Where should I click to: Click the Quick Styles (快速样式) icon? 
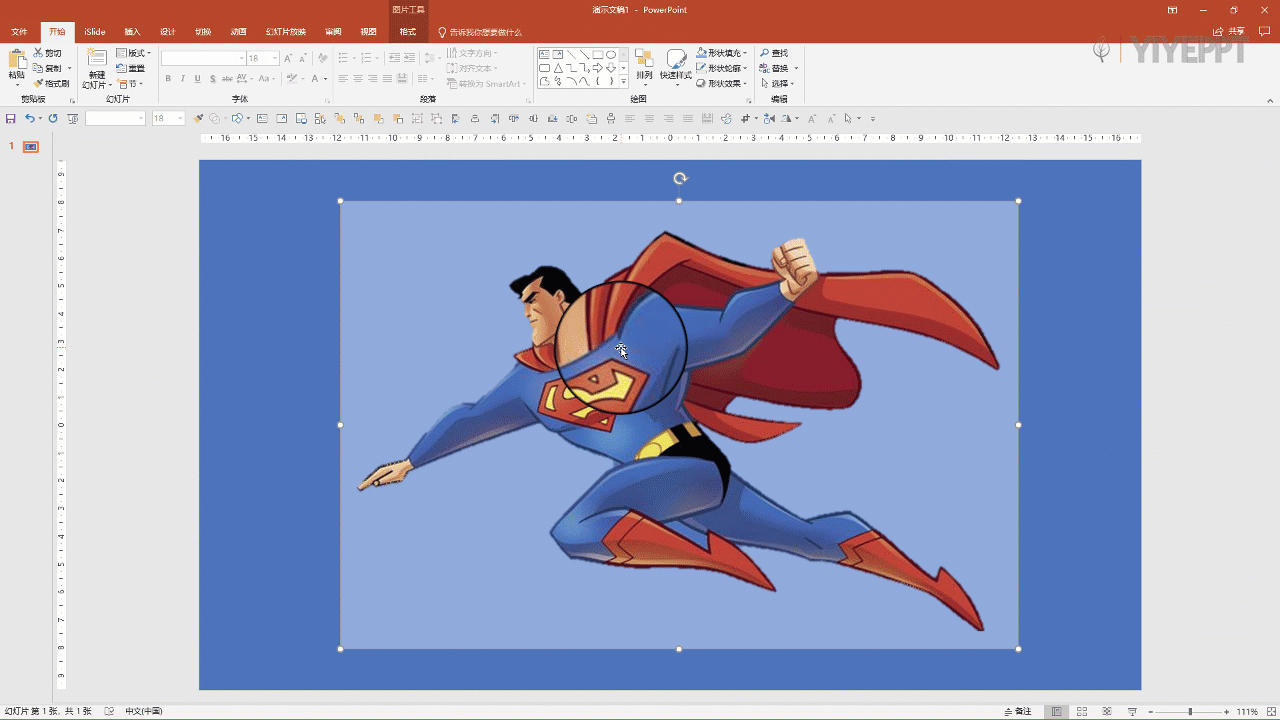click(676, 62)
